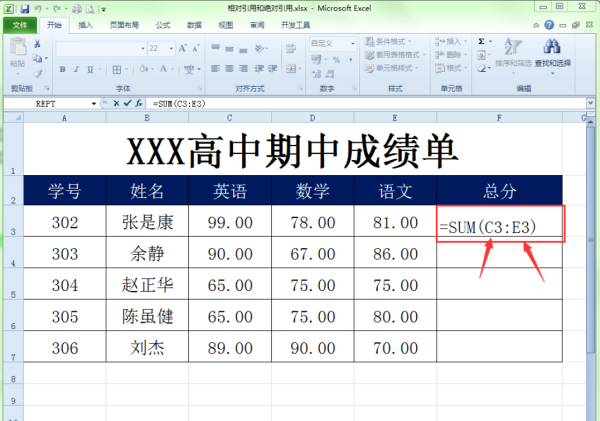Click the cell borders icon

(x=117, y=69)
